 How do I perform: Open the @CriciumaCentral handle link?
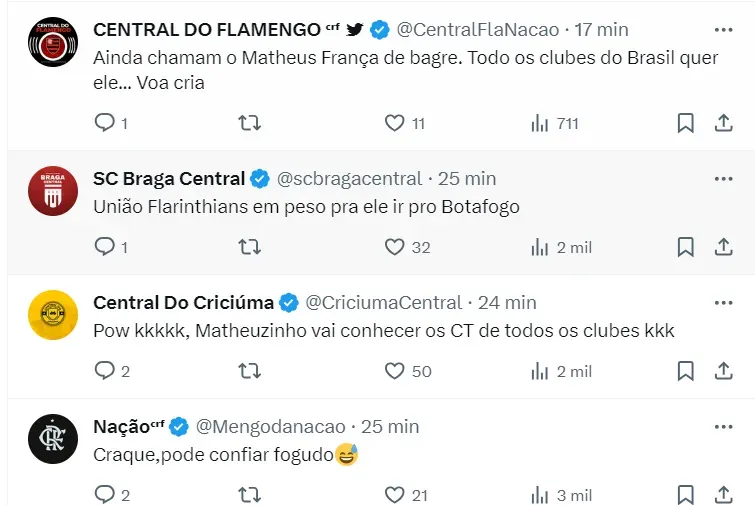383,302
